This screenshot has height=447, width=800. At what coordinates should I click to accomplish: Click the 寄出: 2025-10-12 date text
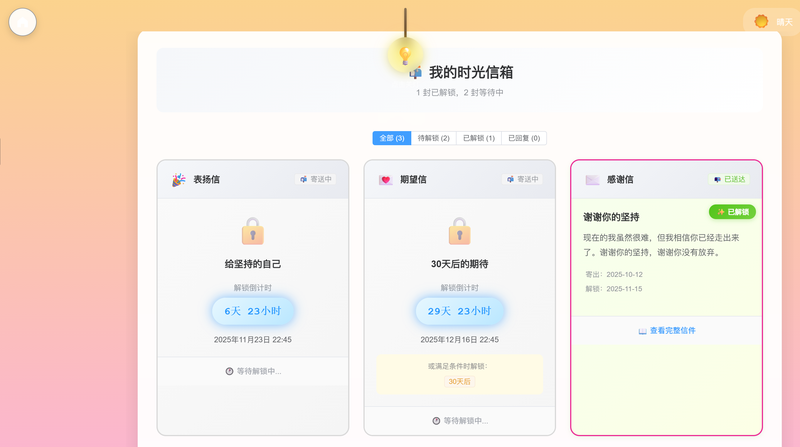(x=614, y=275)
